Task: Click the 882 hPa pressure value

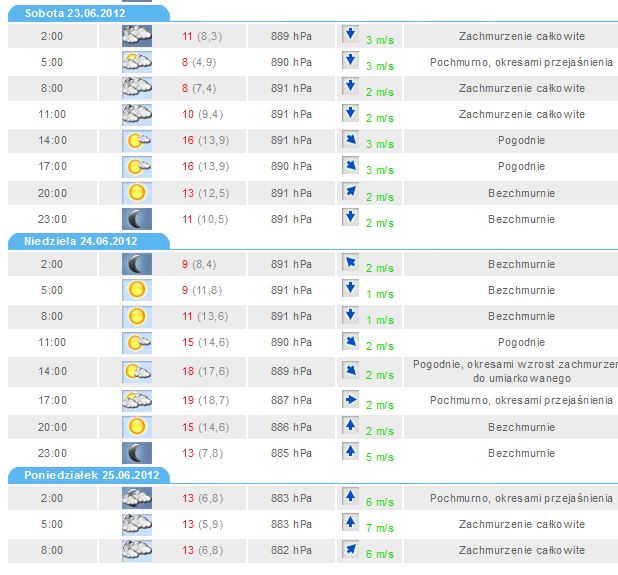Action: click(x=291, y=549)
